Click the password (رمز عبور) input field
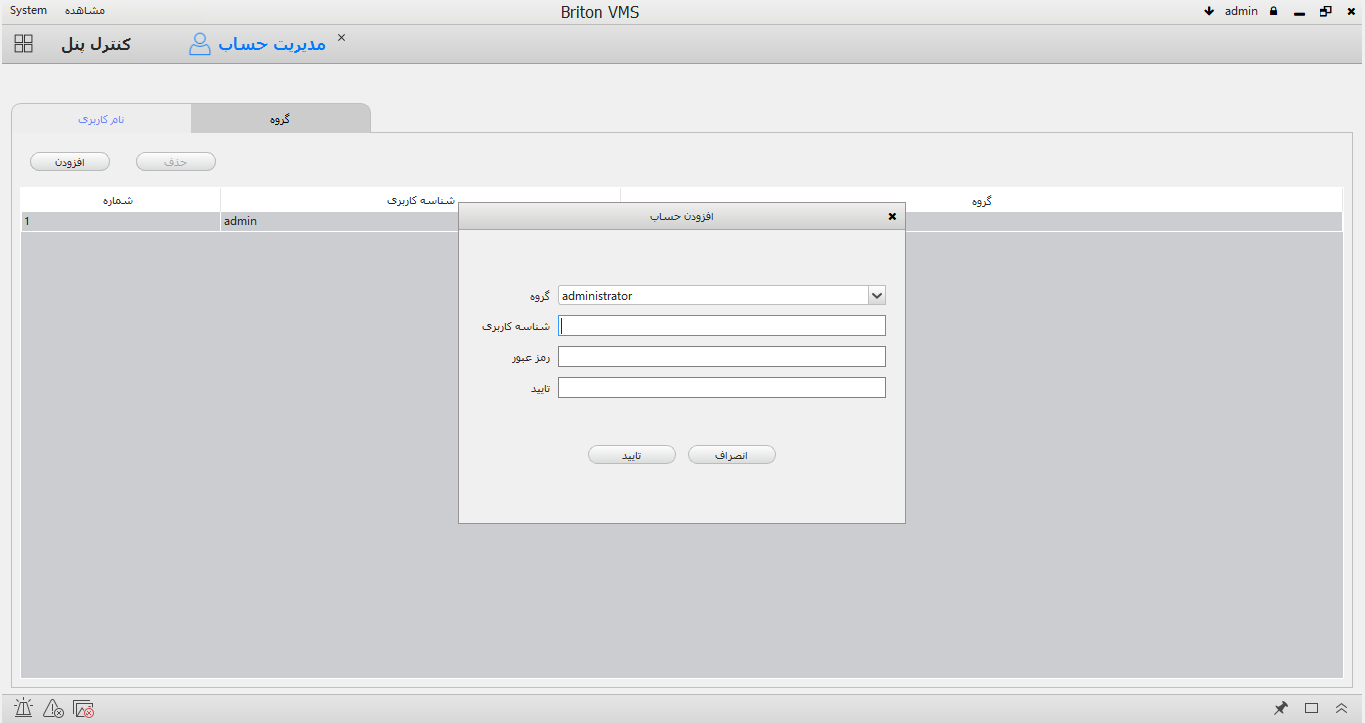Image resolution: width=1365 pixels, height=723 pixels. click(x=722, y=357)
